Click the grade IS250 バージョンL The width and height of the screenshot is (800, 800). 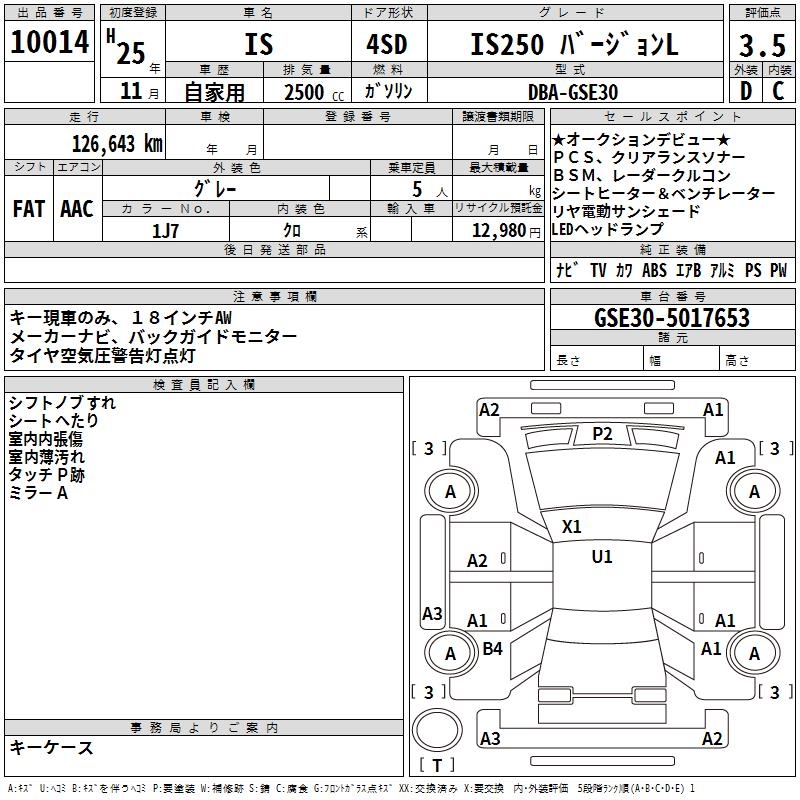click(574, 44)
